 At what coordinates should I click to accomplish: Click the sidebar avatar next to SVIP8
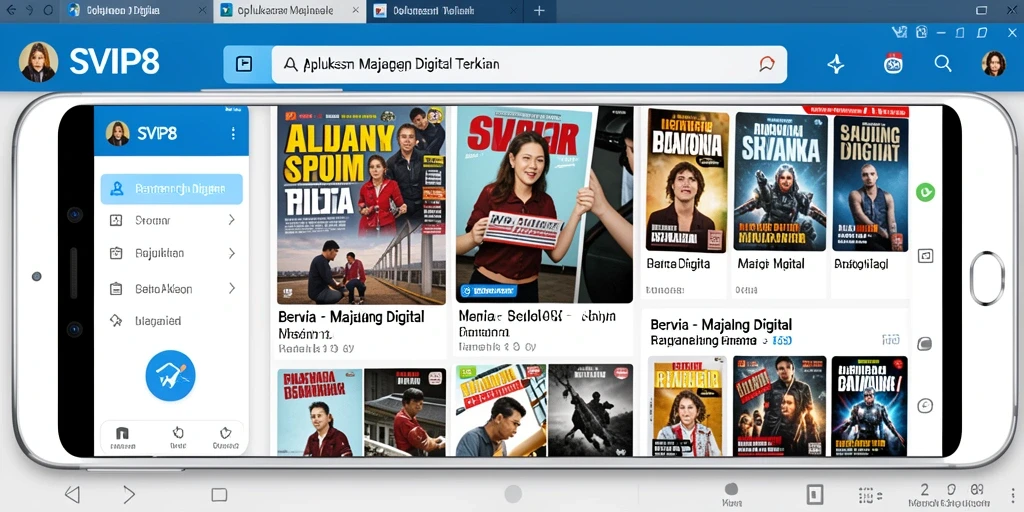[118, 133]
